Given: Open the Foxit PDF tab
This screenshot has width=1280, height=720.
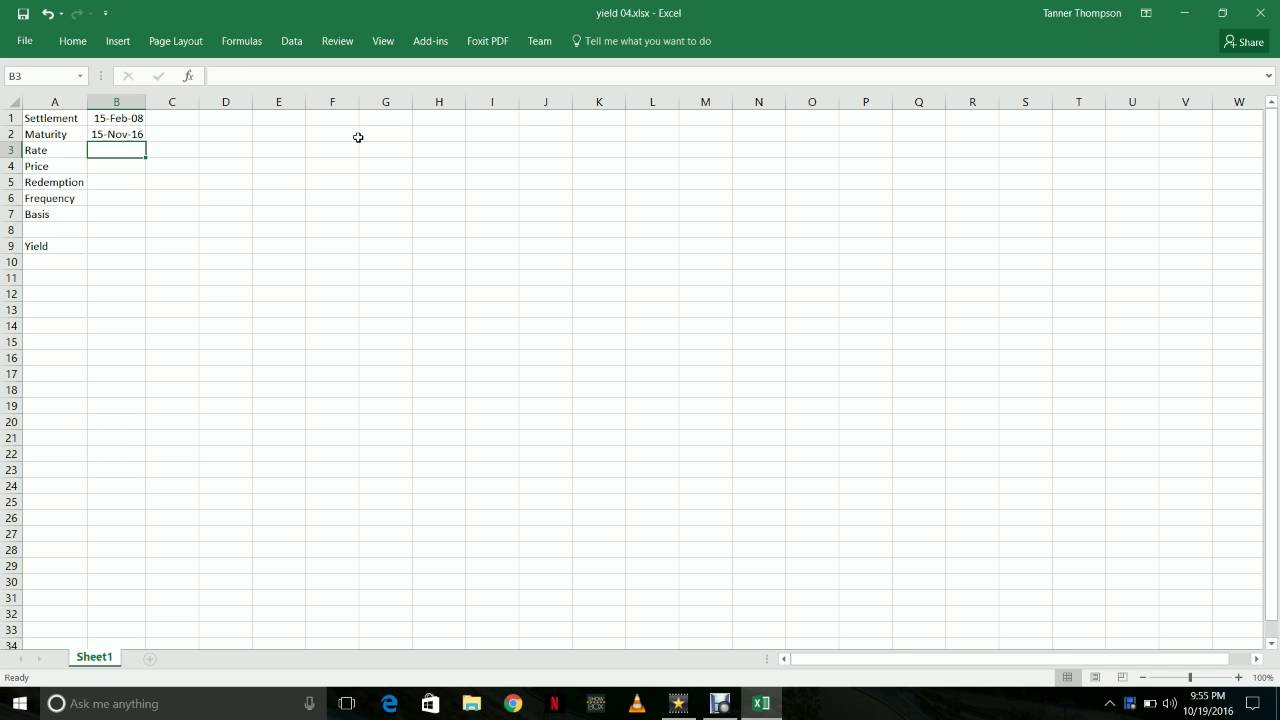Looking at the screenshot, I should [488, 41].
